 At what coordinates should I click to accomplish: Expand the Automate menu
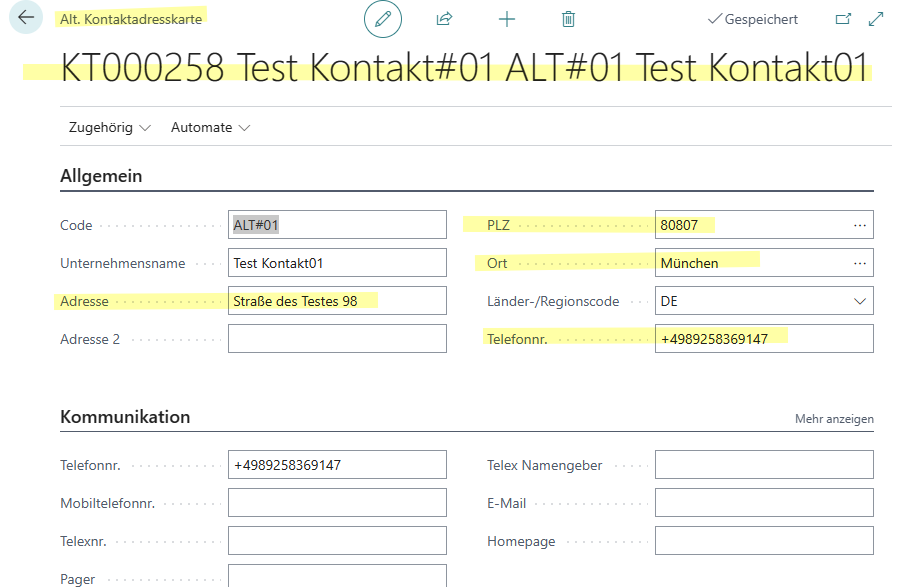(x=210, y=127)
